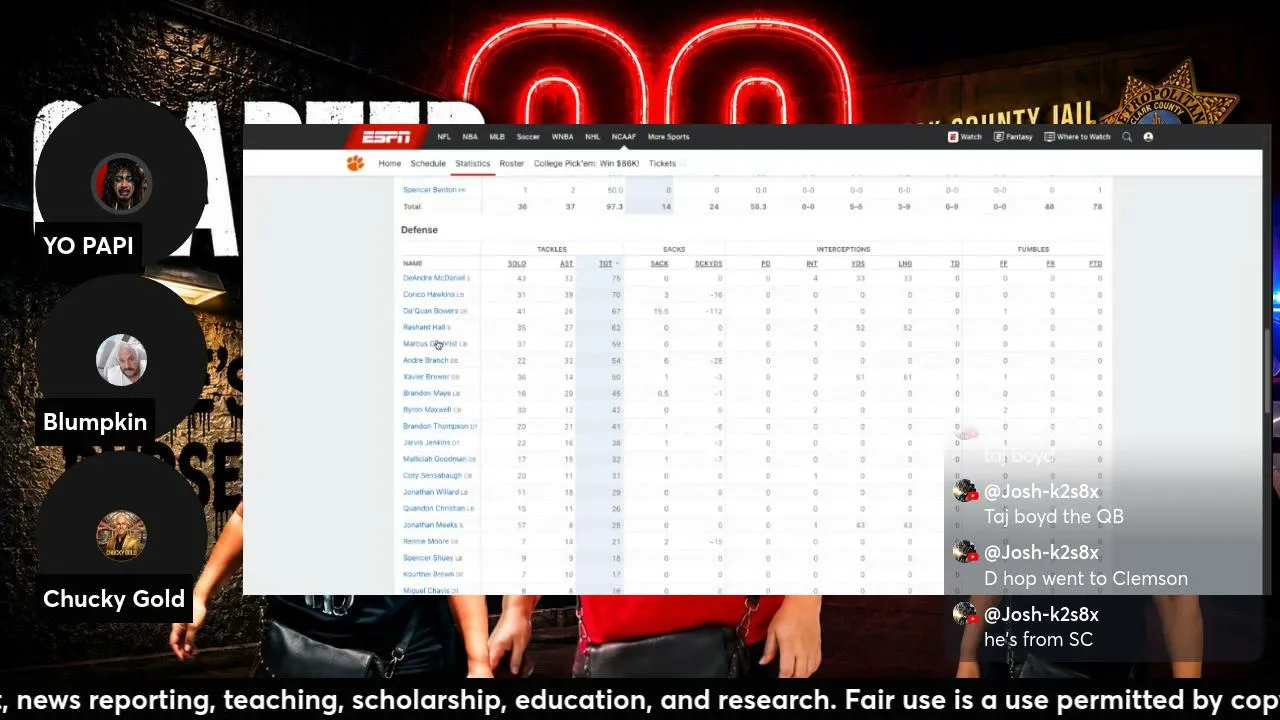Viewport: 1280px width, 720px height.
Task: Sort defense table by PD column
Action: pos(766,264)
